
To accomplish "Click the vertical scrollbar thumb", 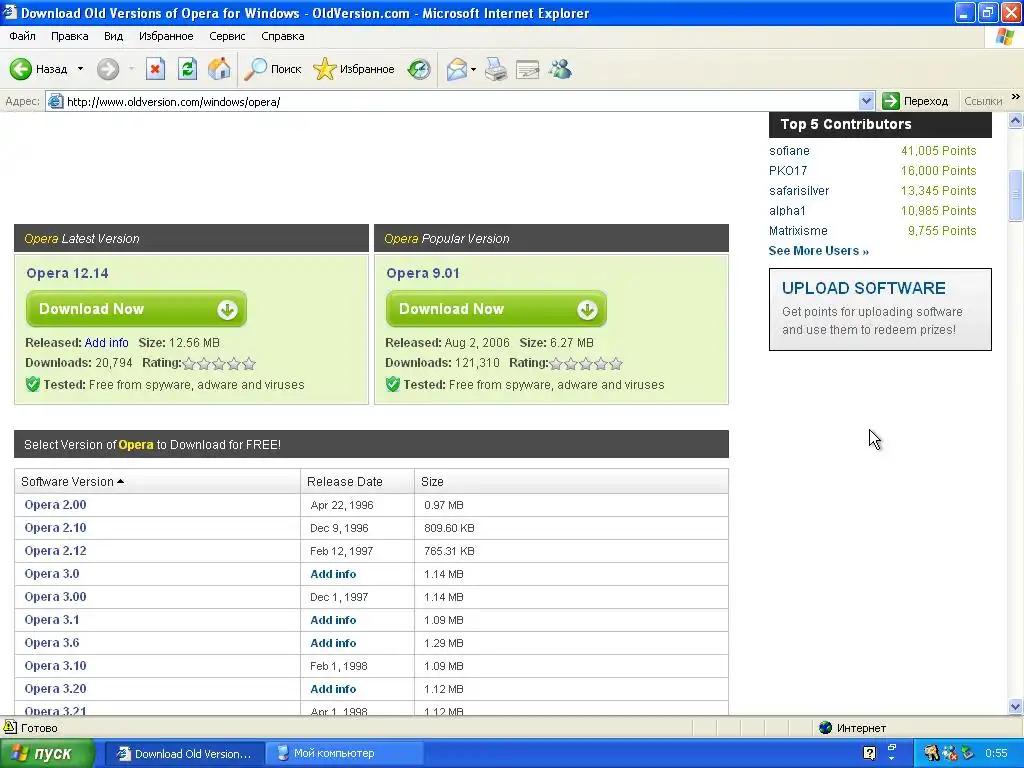I will coord(1016,195).
